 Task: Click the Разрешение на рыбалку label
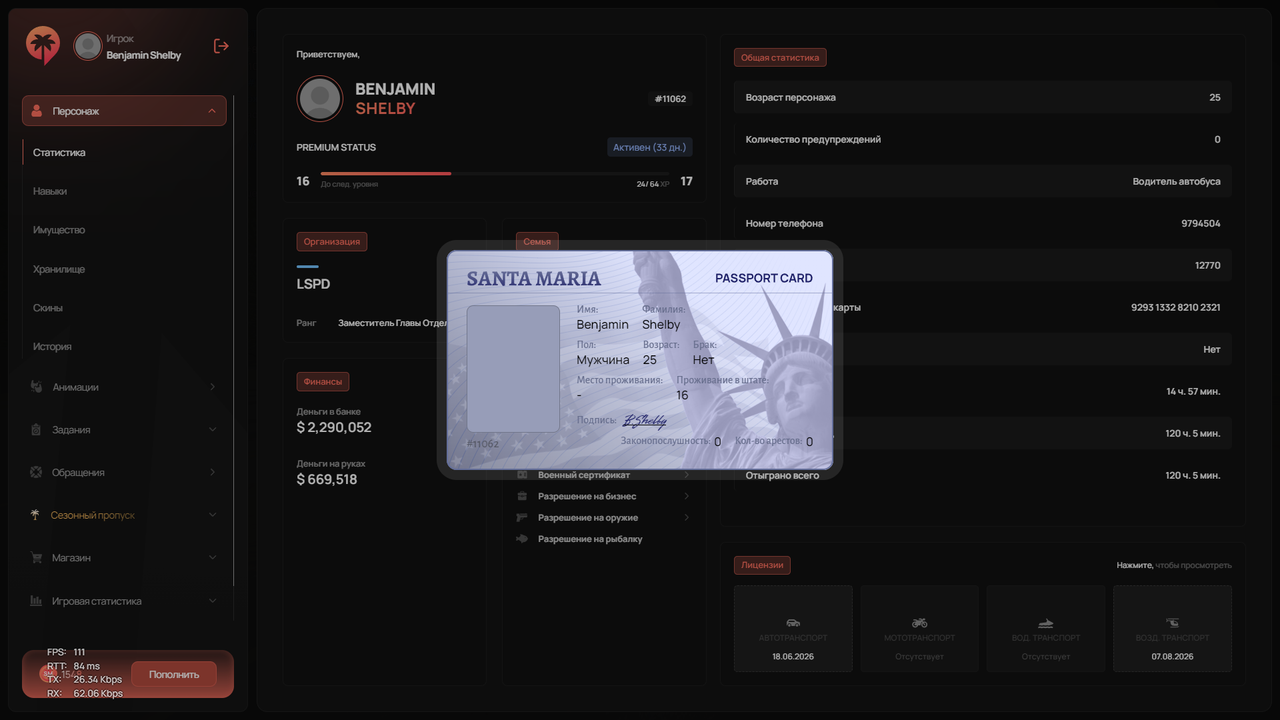[x=590, y=539]
